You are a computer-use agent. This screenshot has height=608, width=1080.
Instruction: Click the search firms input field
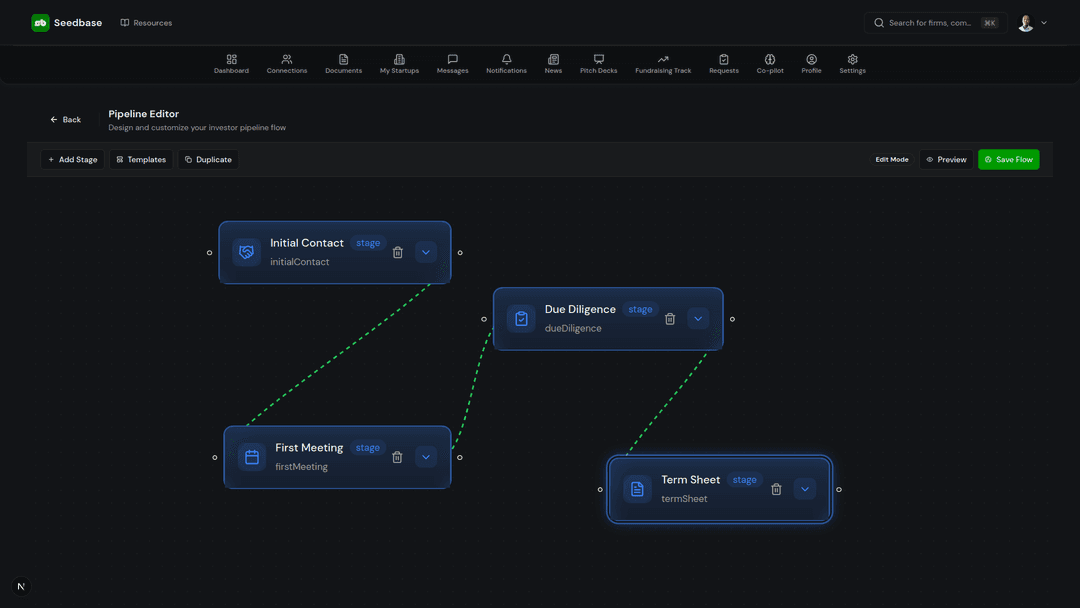coord(930,22)
